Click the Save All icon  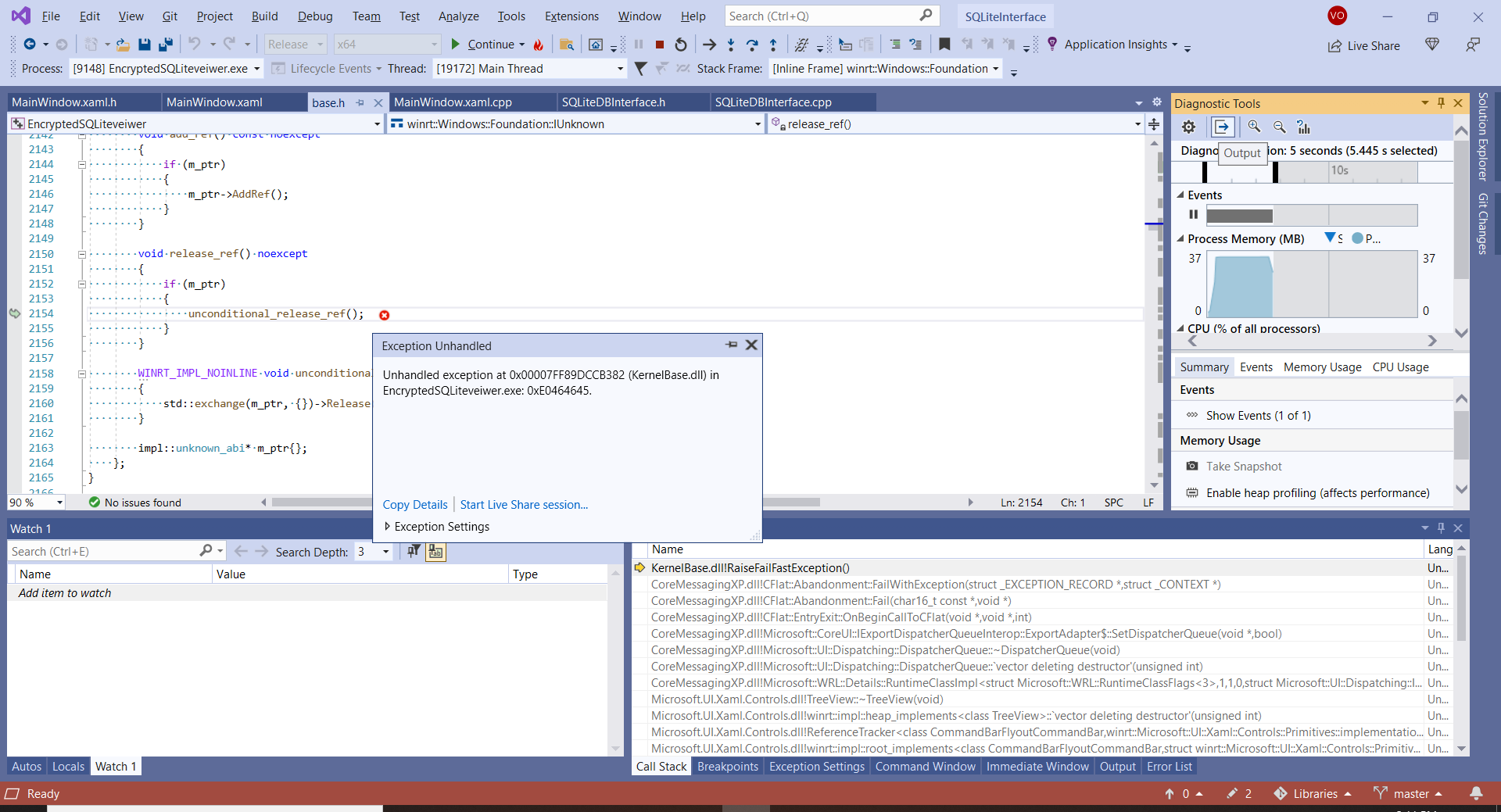[x=165, y=45]
